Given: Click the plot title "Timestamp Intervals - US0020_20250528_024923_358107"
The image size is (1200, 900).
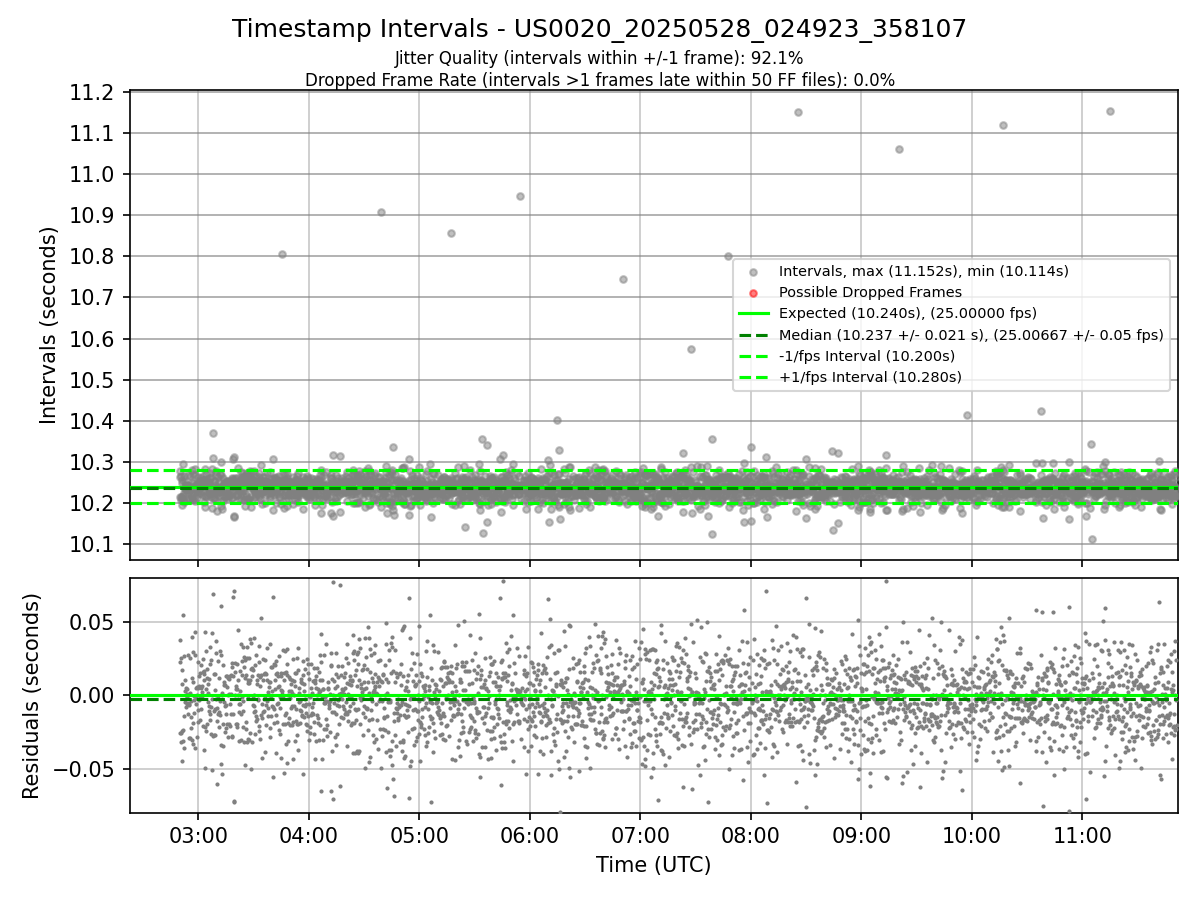Looking at the screenshot, I should 599,29.
